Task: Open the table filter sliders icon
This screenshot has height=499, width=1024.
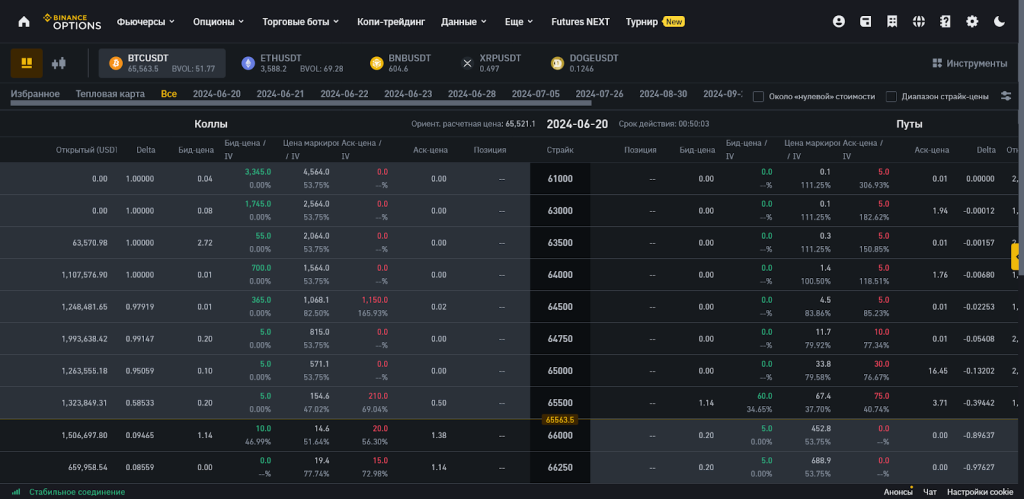Action: tap(1006, 96)
